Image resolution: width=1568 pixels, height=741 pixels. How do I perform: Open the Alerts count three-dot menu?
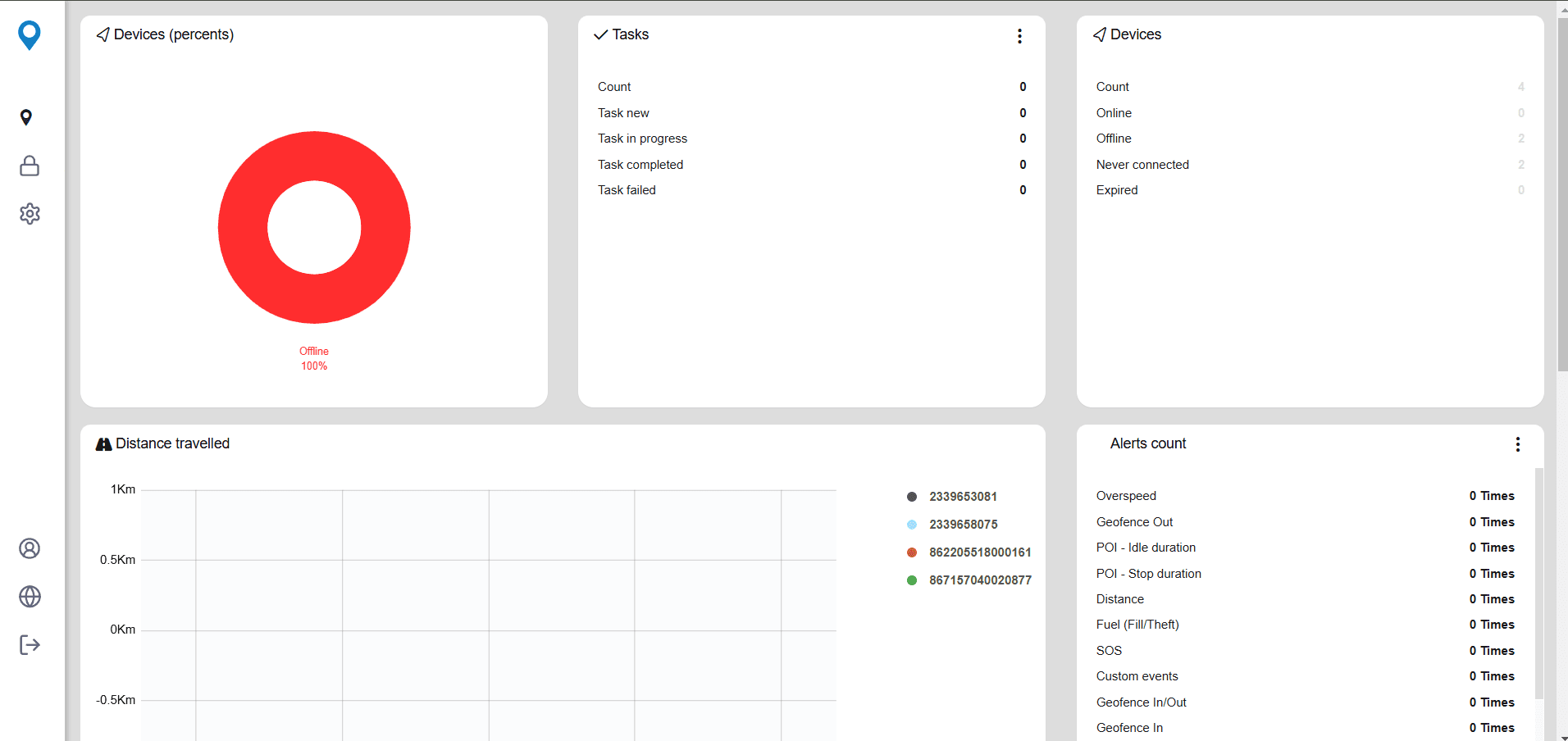(1518, 444)
